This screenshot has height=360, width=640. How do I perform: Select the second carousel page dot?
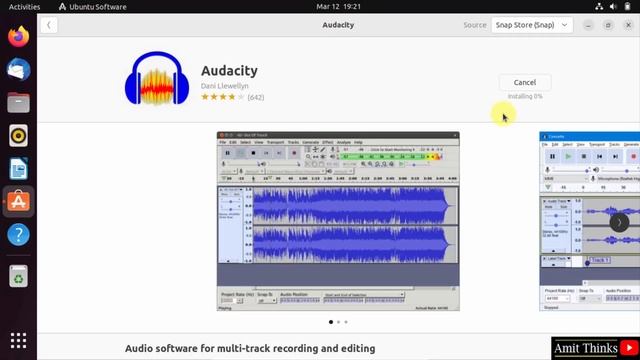pos(338,322)
